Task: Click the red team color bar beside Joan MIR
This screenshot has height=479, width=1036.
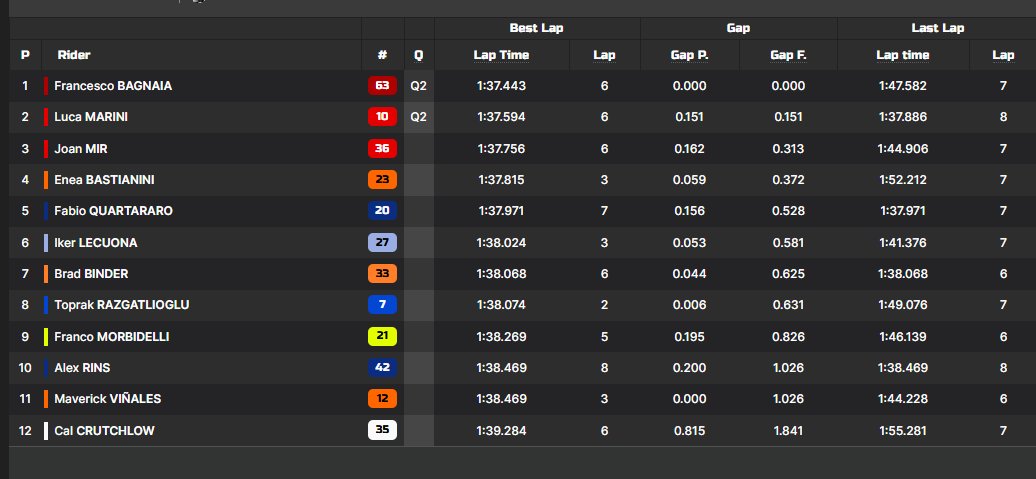Action: click(46, 149)
